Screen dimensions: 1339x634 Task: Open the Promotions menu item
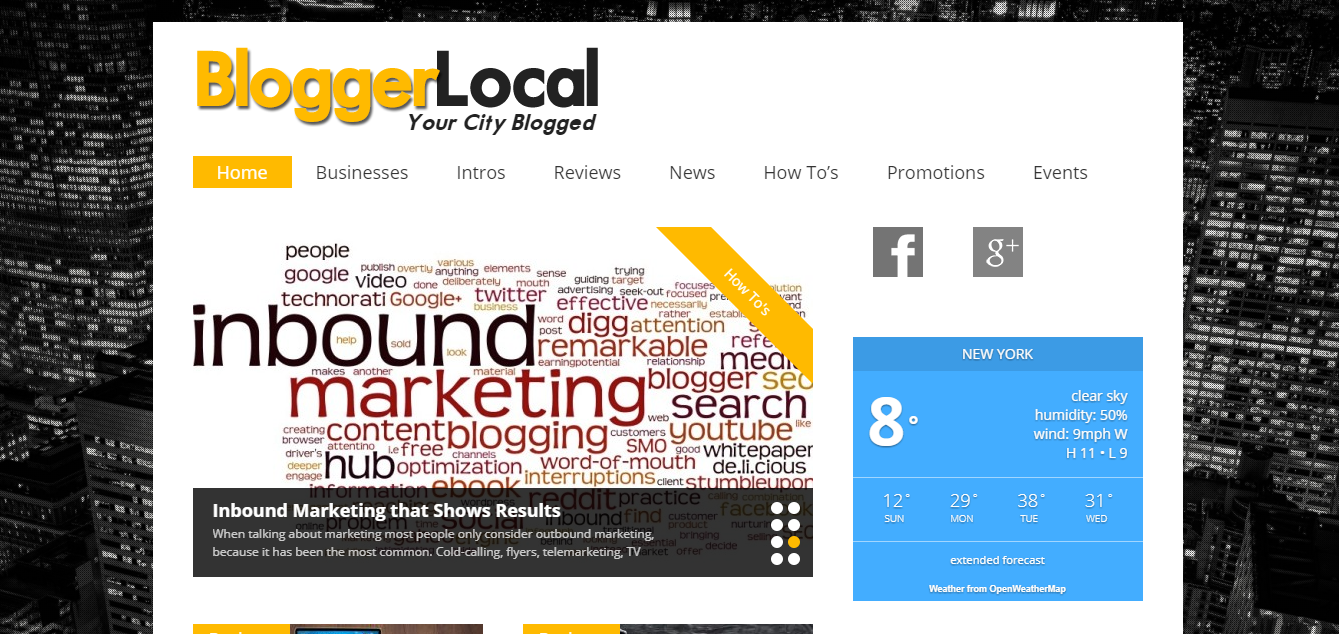pos(936,172)
